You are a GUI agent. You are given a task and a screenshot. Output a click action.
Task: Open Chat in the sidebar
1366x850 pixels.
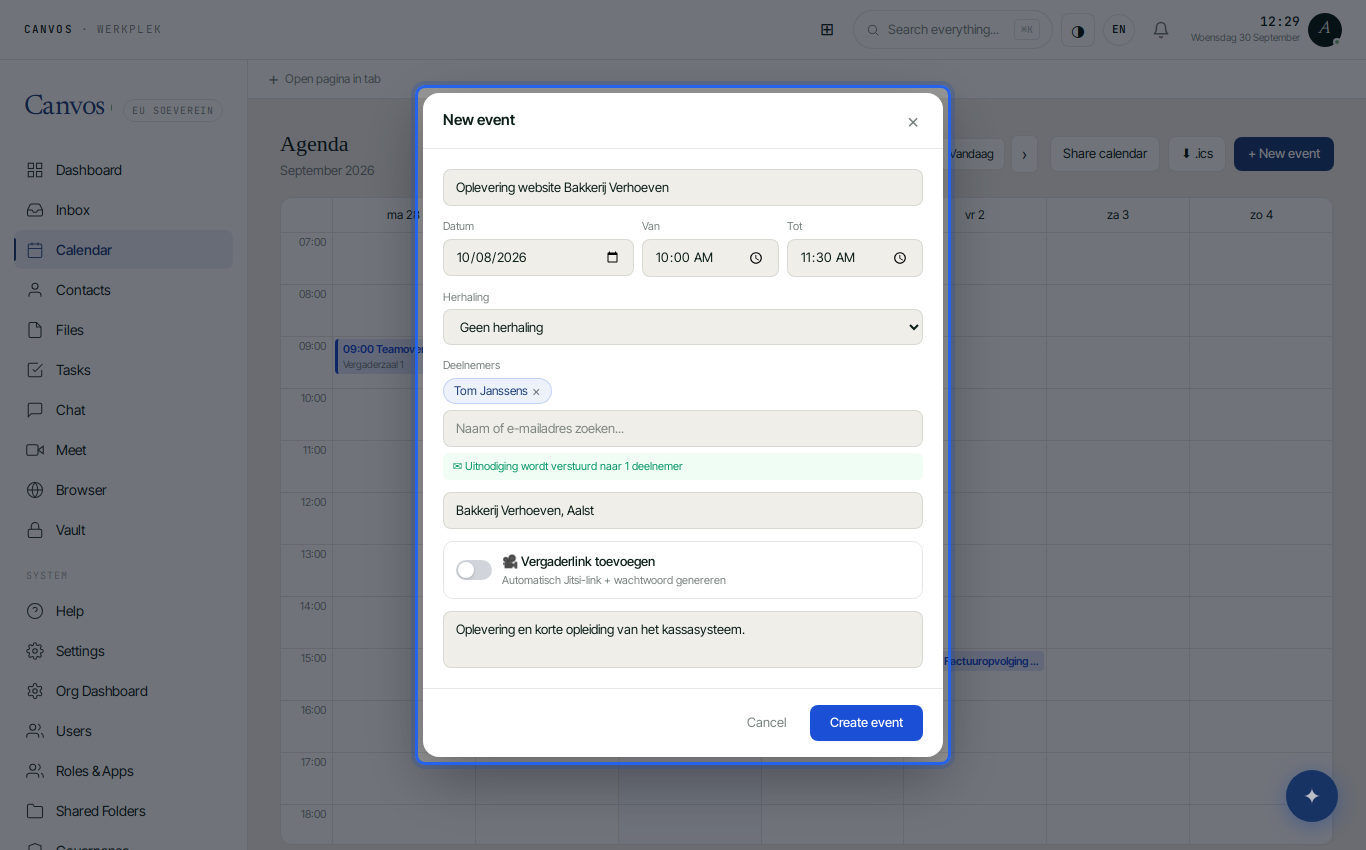click(x=123, y=410)
